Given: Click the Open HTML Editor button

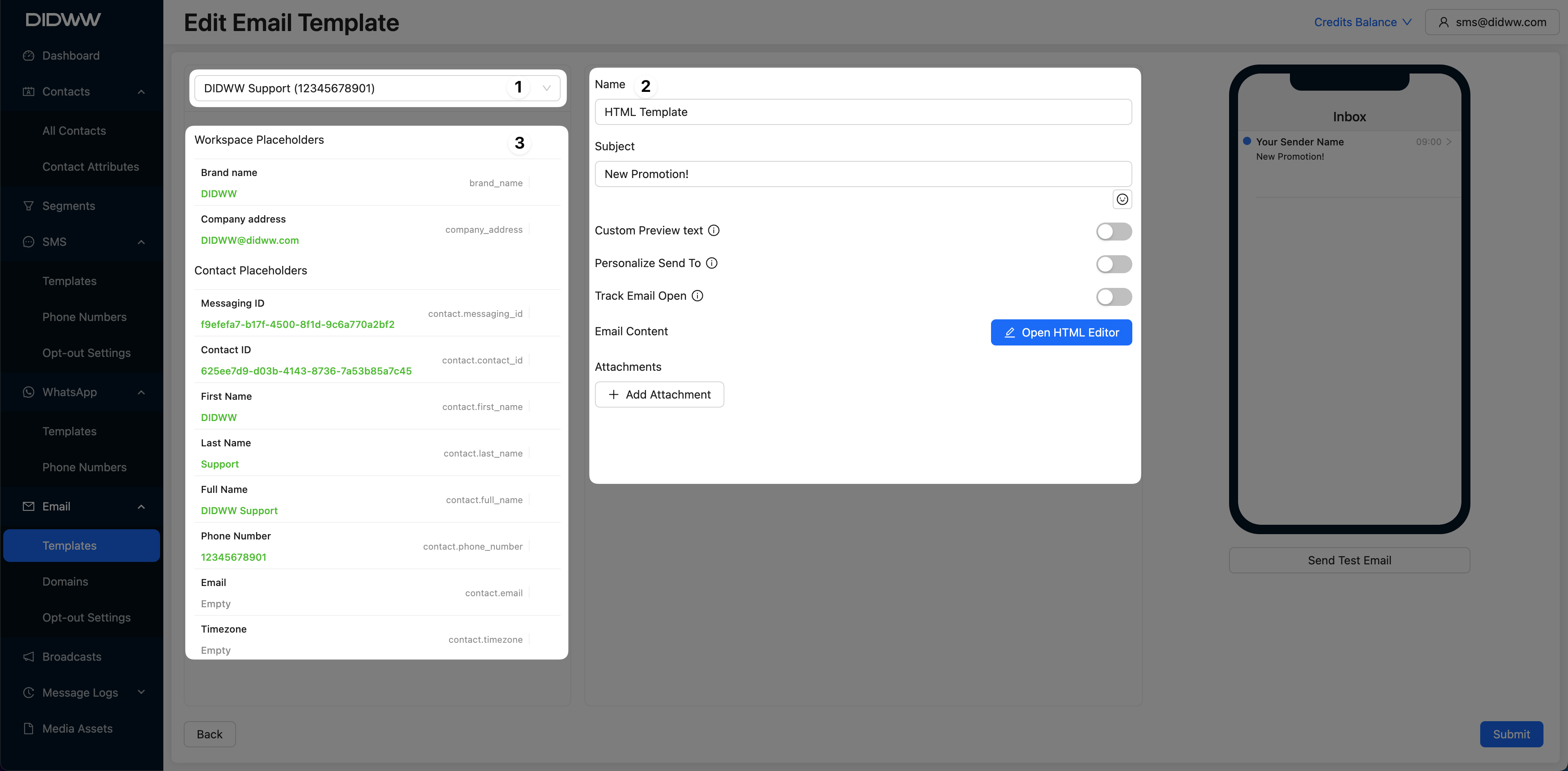Looking at the screenshot, I should [x=1061, y=332].
